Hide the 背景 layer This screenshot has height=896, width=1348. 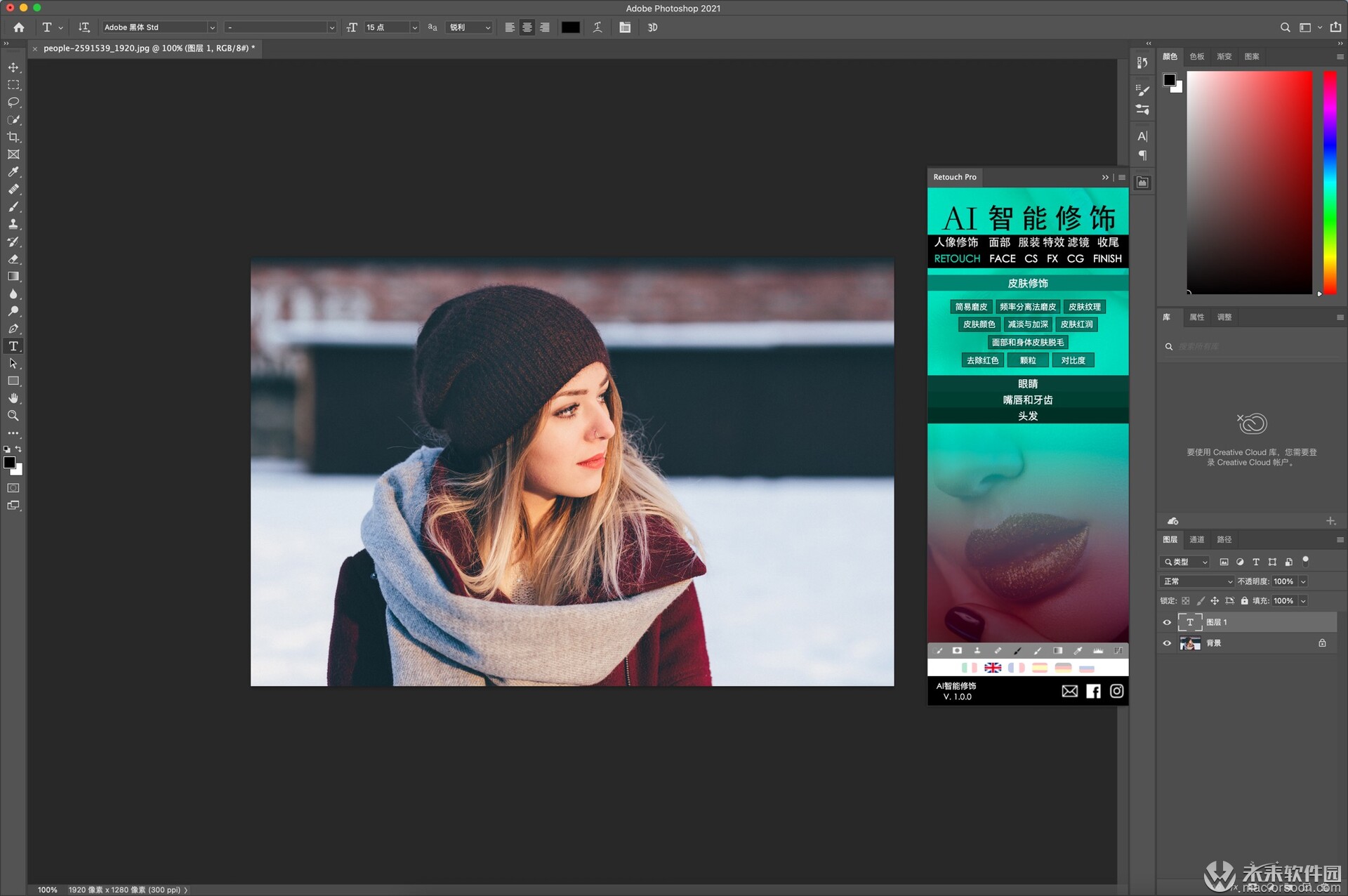1167,643
